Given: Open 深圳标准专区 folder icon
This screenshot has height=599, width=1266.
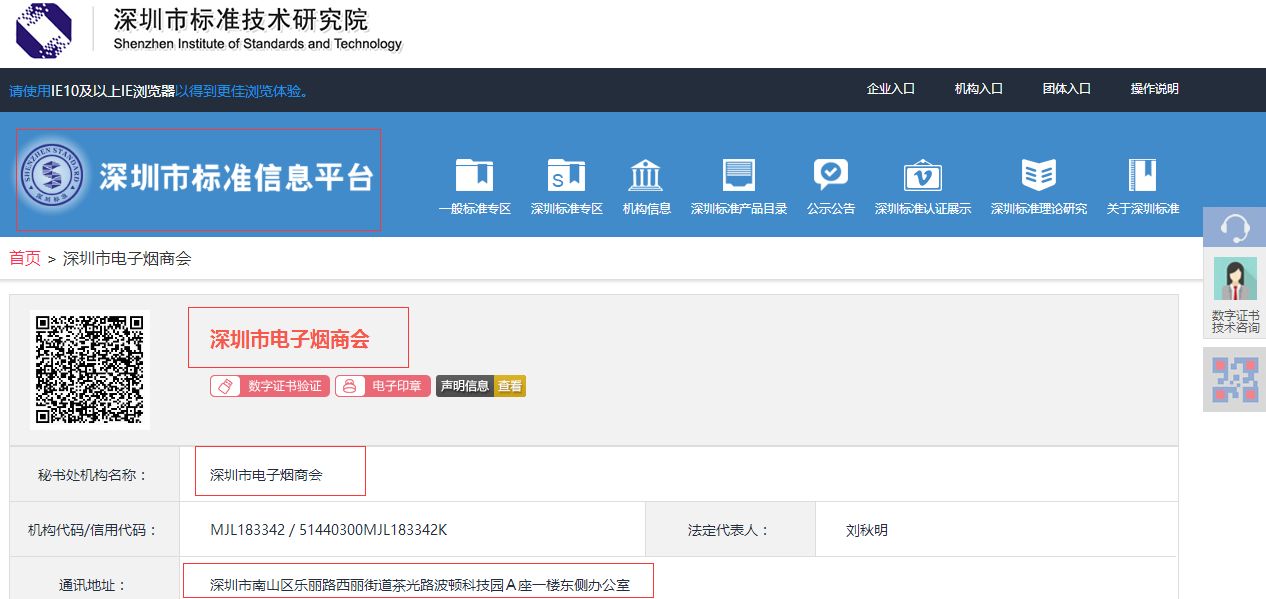Looking at the screenshot, I should 566,175.
